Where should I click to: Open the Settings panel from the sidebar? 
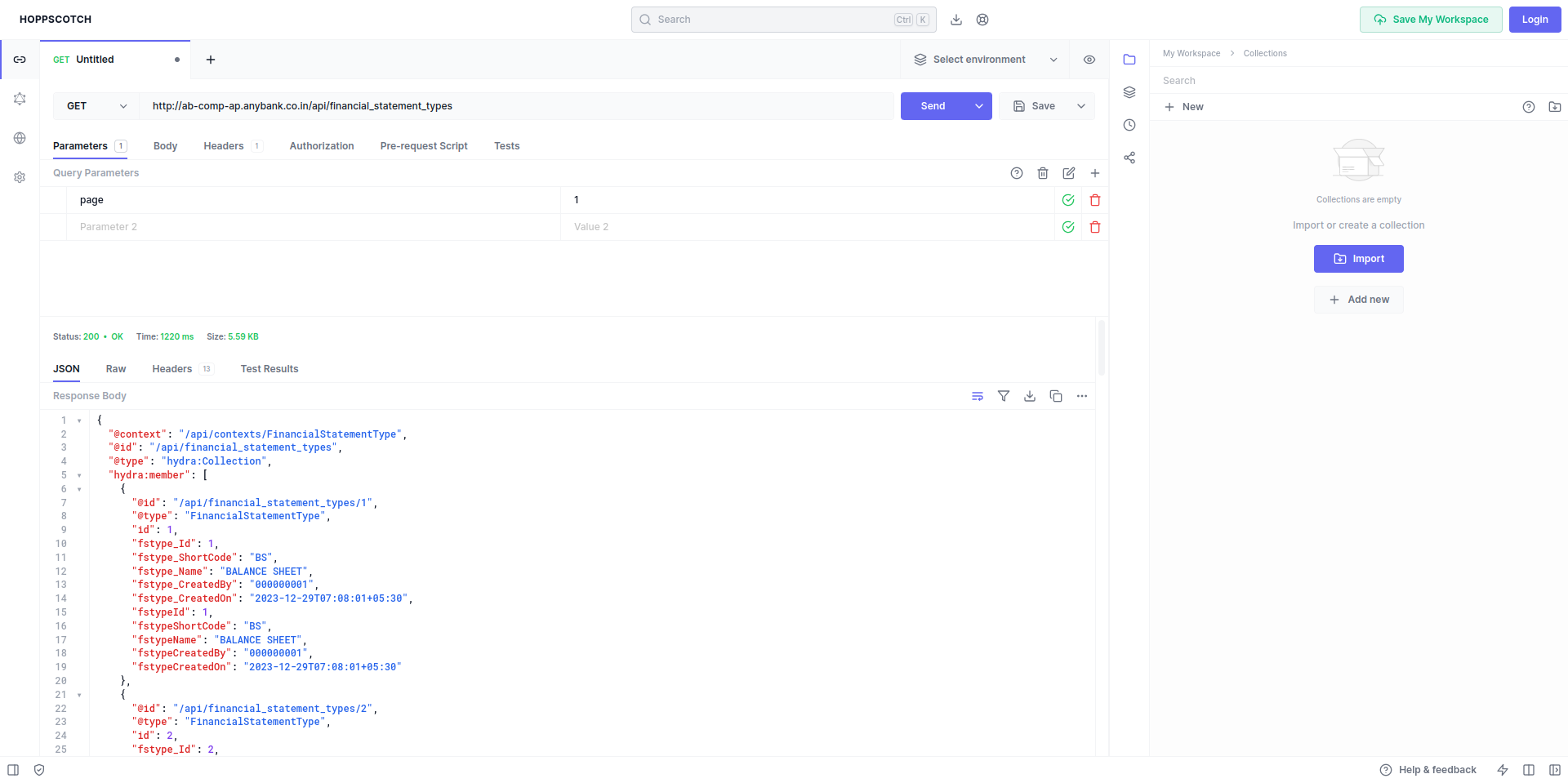click(x=20, y=177)
